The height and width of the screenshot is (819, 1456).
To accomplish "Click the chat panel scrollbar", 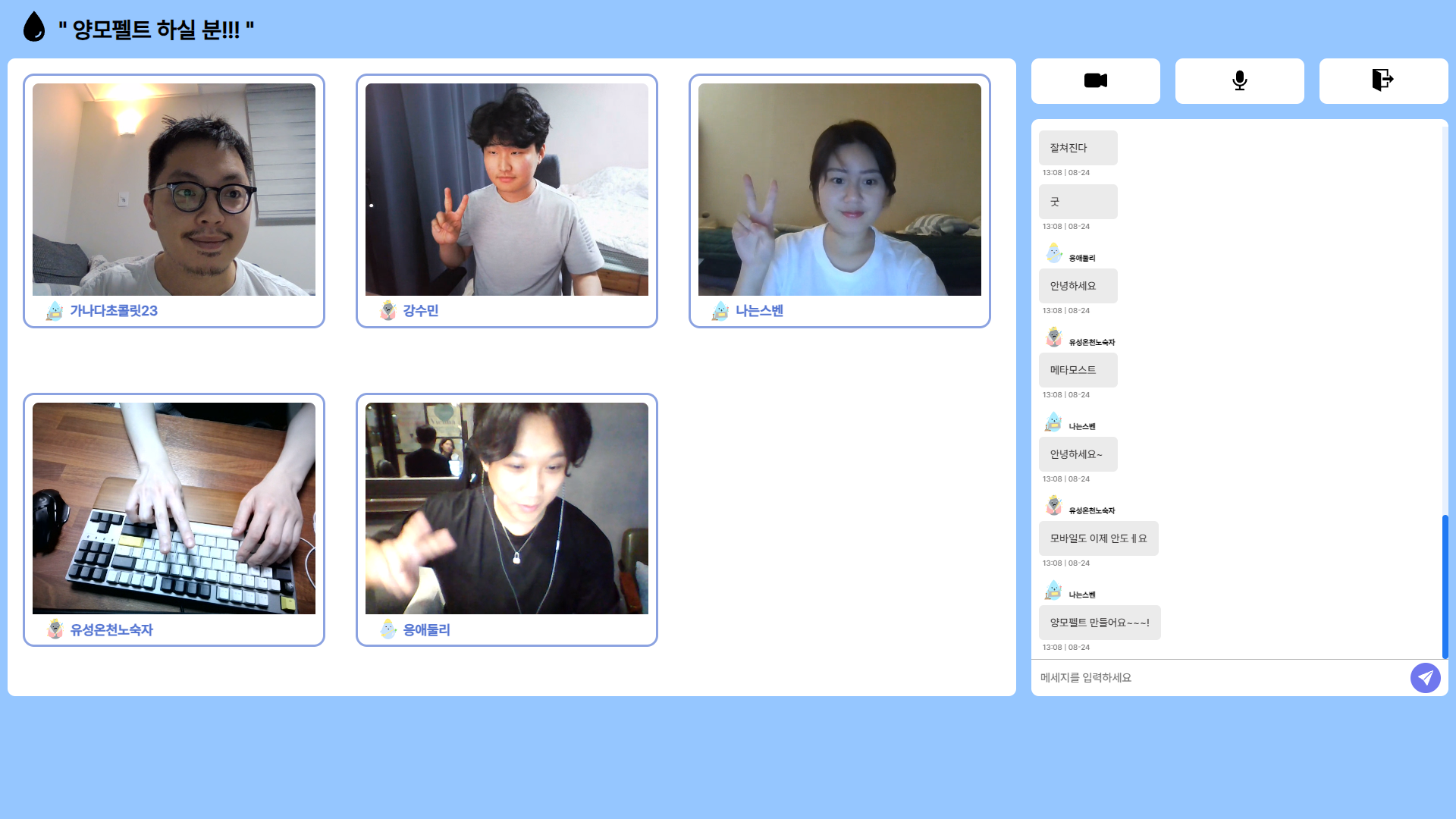I will [x=1445, y=585].
